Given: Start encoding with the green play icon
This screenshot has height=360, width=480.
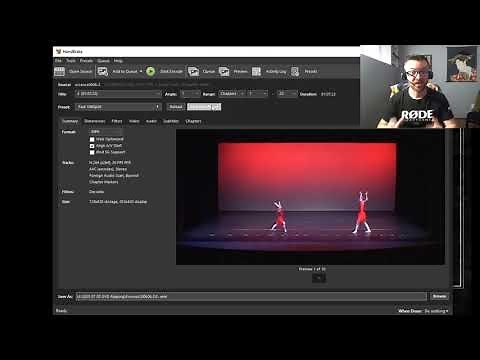Looking at the screenshot, I should pyautogui.click(x=151, y=71).
